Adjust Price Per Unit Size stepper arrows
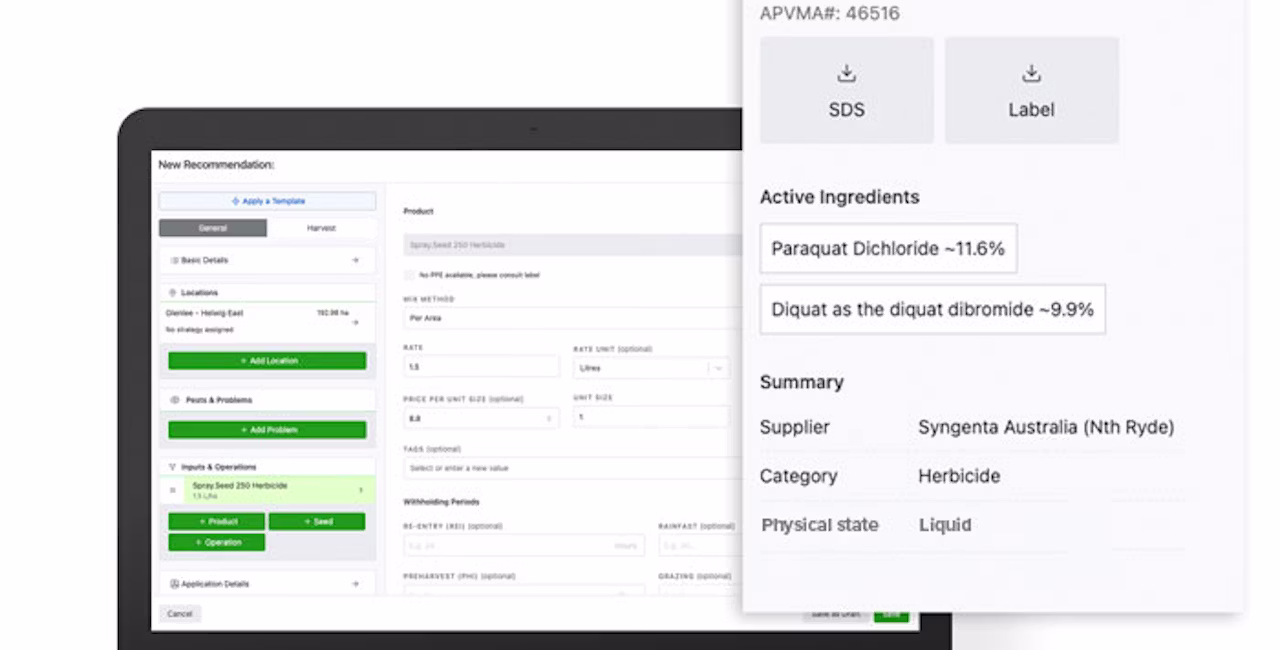 tap(549, 419)
